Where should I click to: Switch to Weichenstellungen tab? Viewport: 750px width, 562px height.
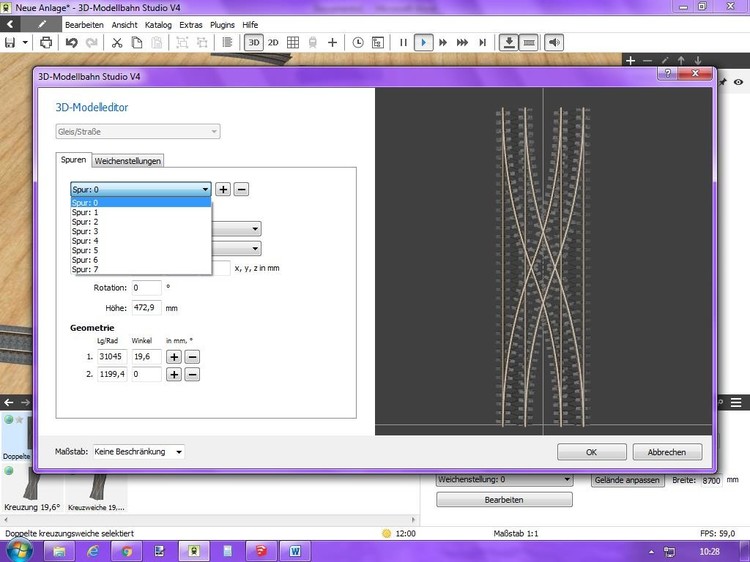click(127, 161)
